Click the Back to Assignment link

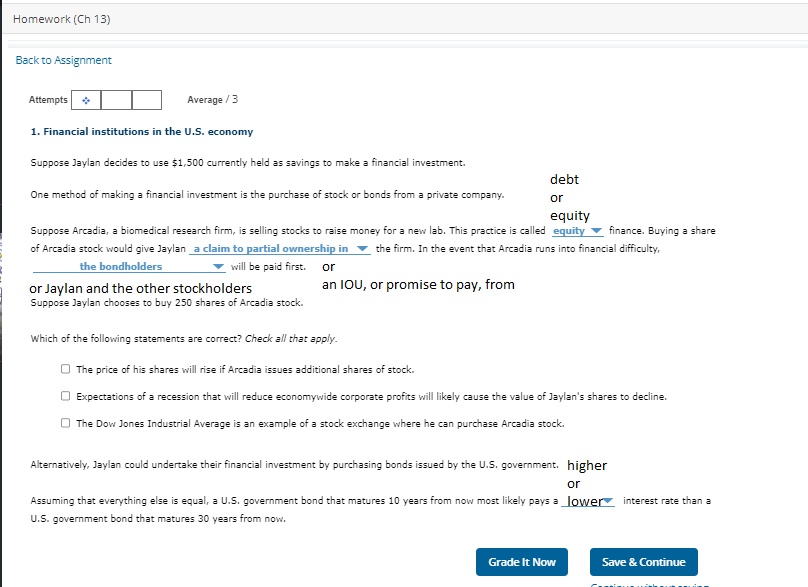pyautogui.click(x=63, y=60)
